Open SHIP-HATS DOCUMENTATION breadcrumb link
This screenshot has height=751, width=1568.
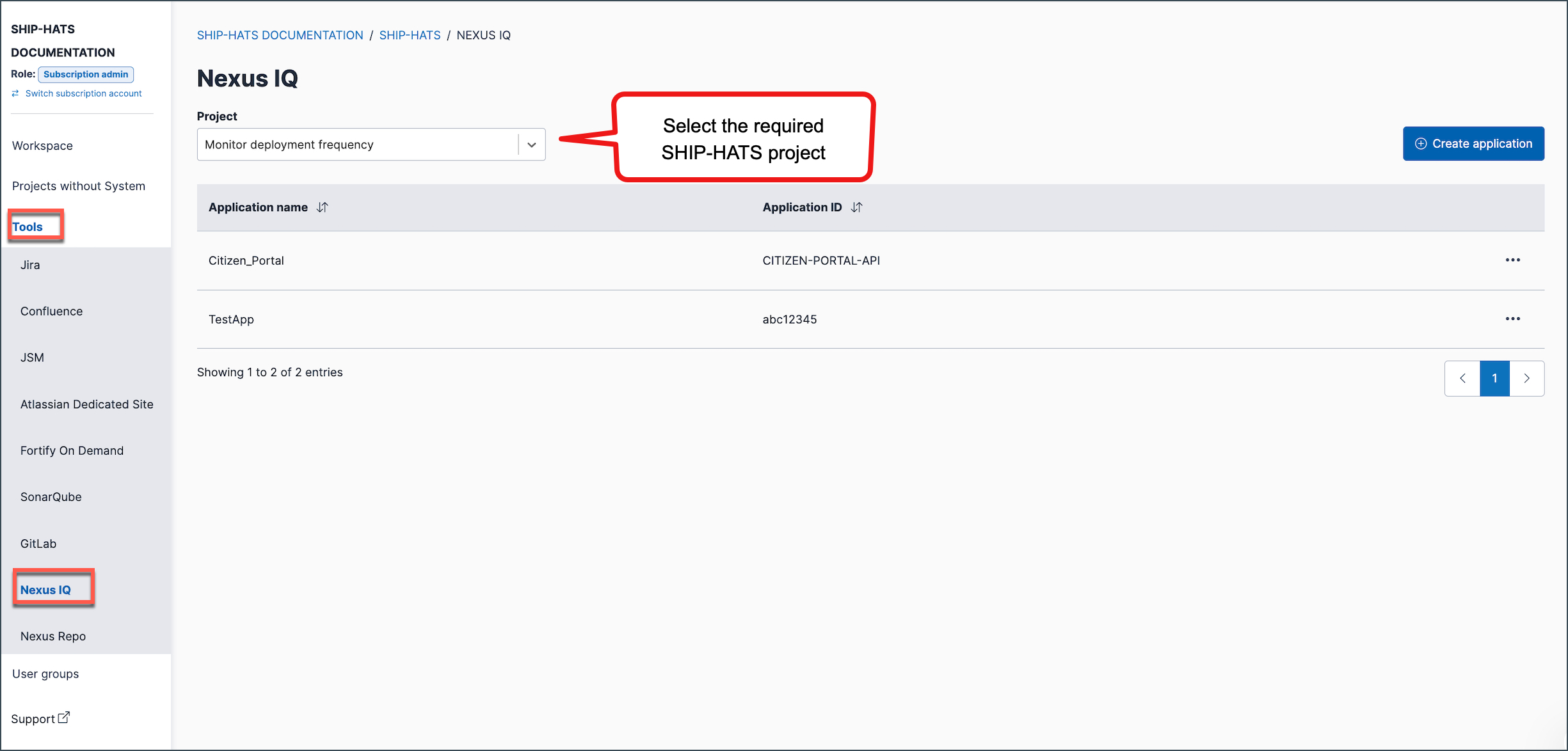coord(280,35)
